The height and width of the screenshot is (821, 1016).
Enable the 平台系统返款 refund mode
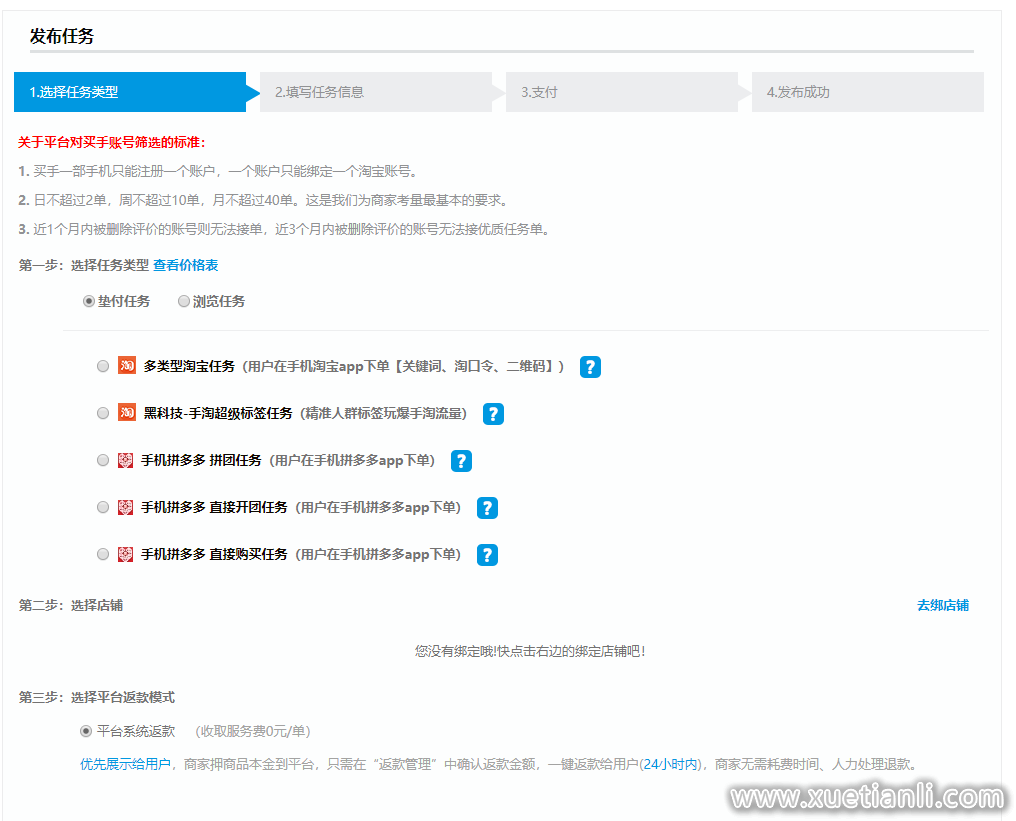86,731
